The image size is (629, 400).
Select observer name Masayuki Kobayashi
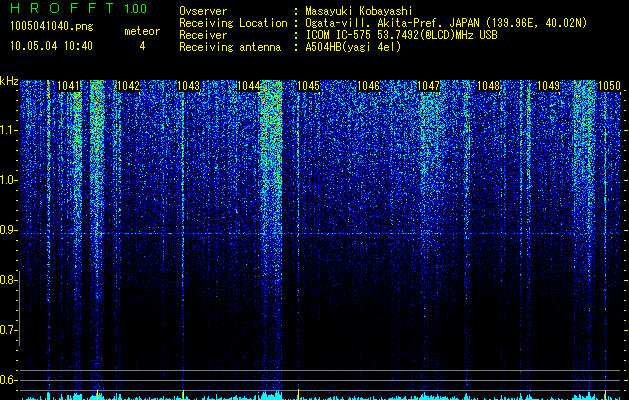[x=359, y=11]
